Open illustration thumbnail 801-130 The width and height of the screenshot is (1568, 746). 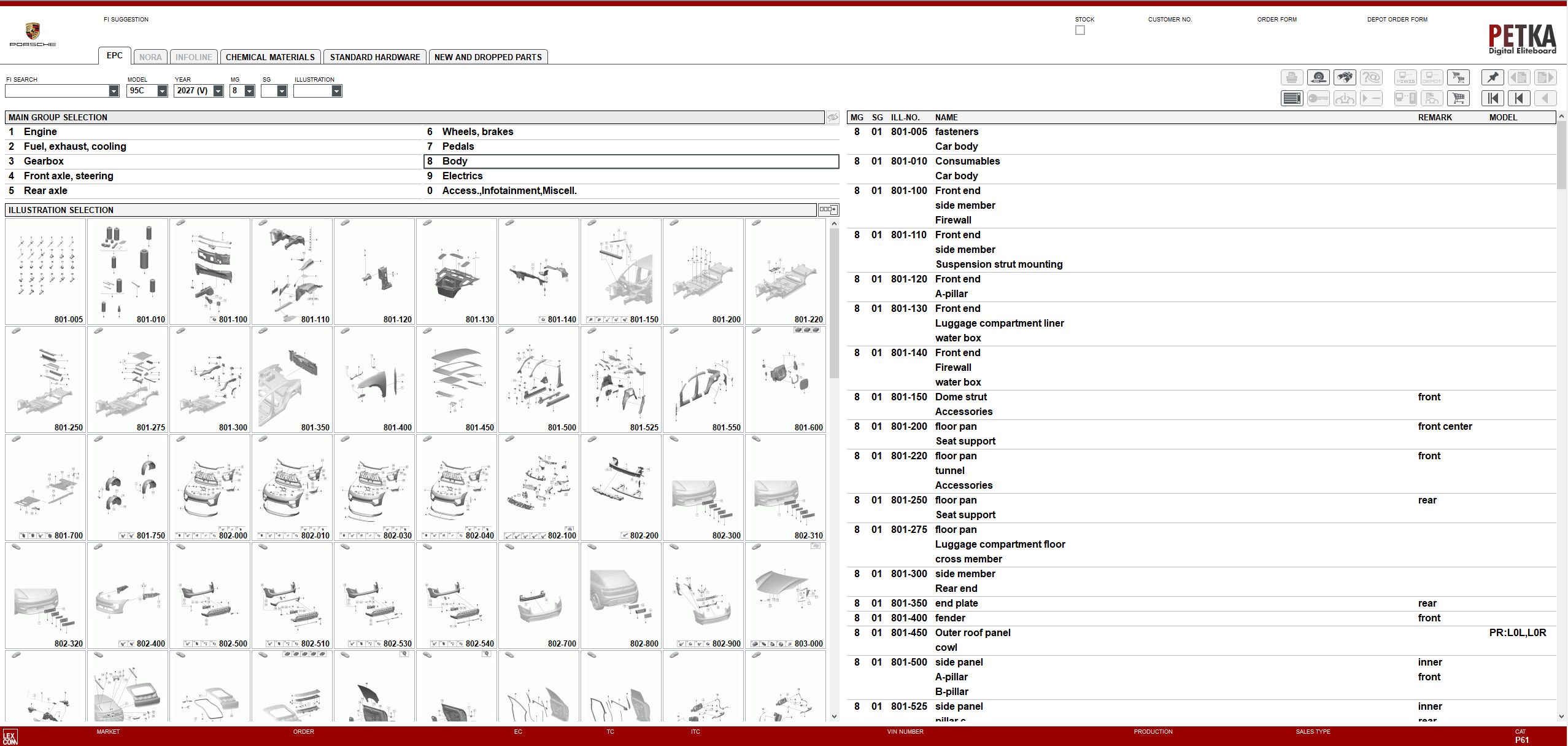457,271
